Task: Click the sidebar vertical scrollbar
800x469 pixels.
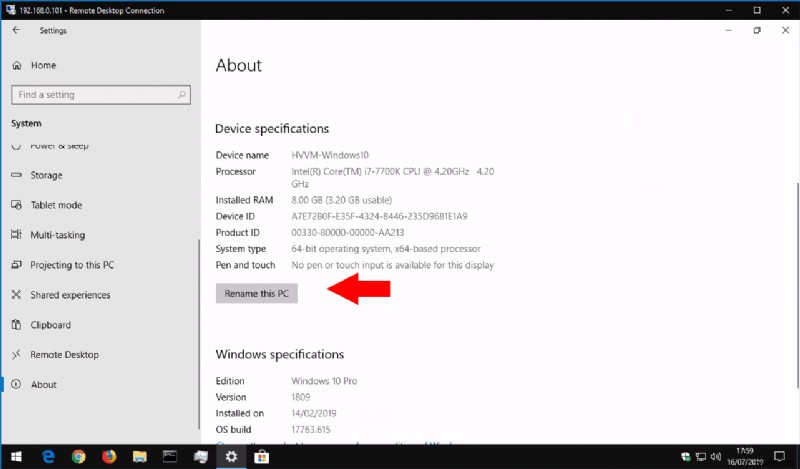Action: (x=199, y=335)
